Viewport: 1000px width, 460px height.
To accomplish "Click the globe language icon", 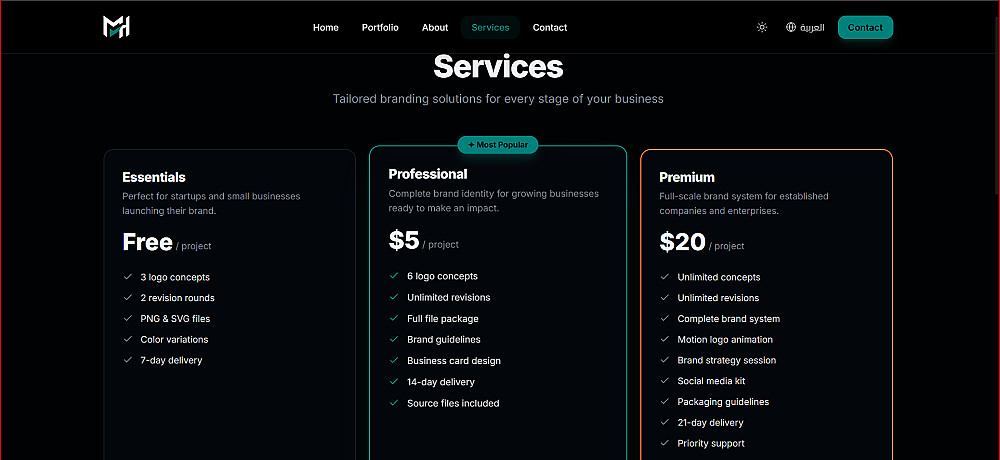I will pyautogui.click(x=791, y=27).
